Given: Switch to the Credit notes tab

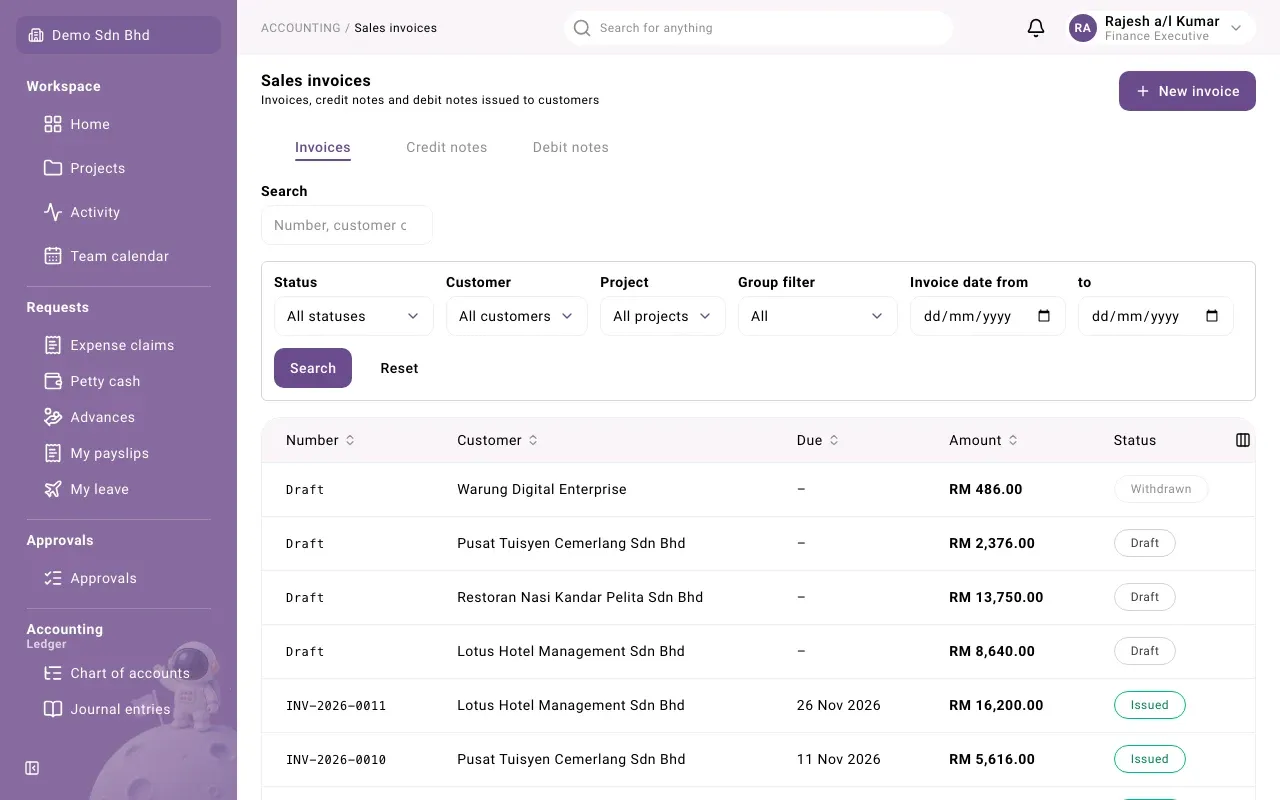Looking at the screenshot, I should (x=446, y=147).
